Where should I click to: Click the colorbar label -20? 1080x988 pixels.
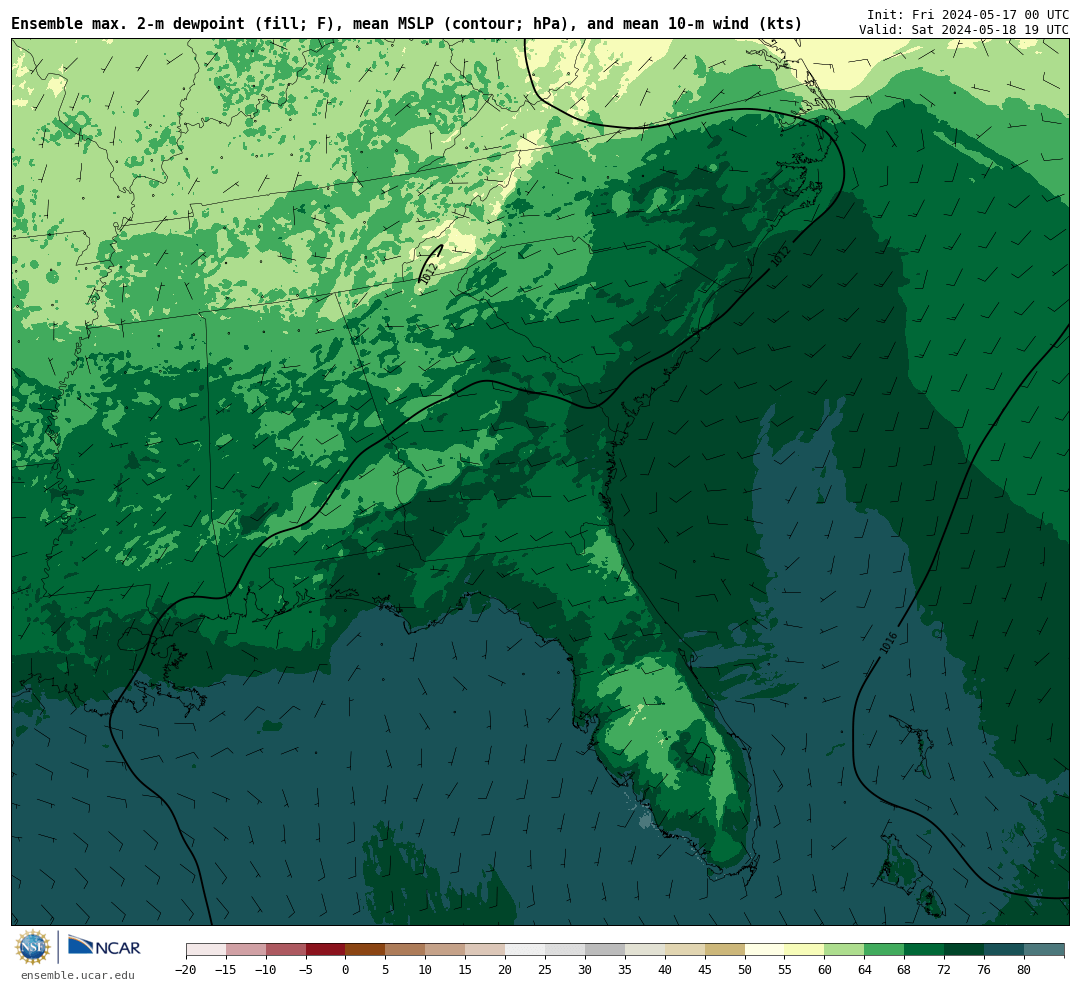tap(186, 970)
